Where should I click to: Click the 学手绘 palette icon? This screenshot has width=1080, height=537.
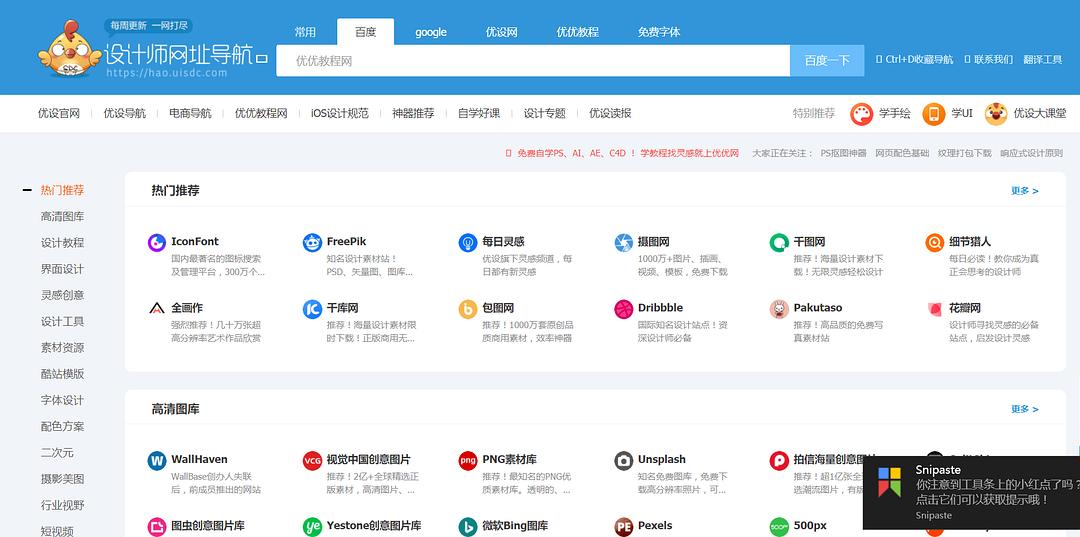tap(861, 114)
